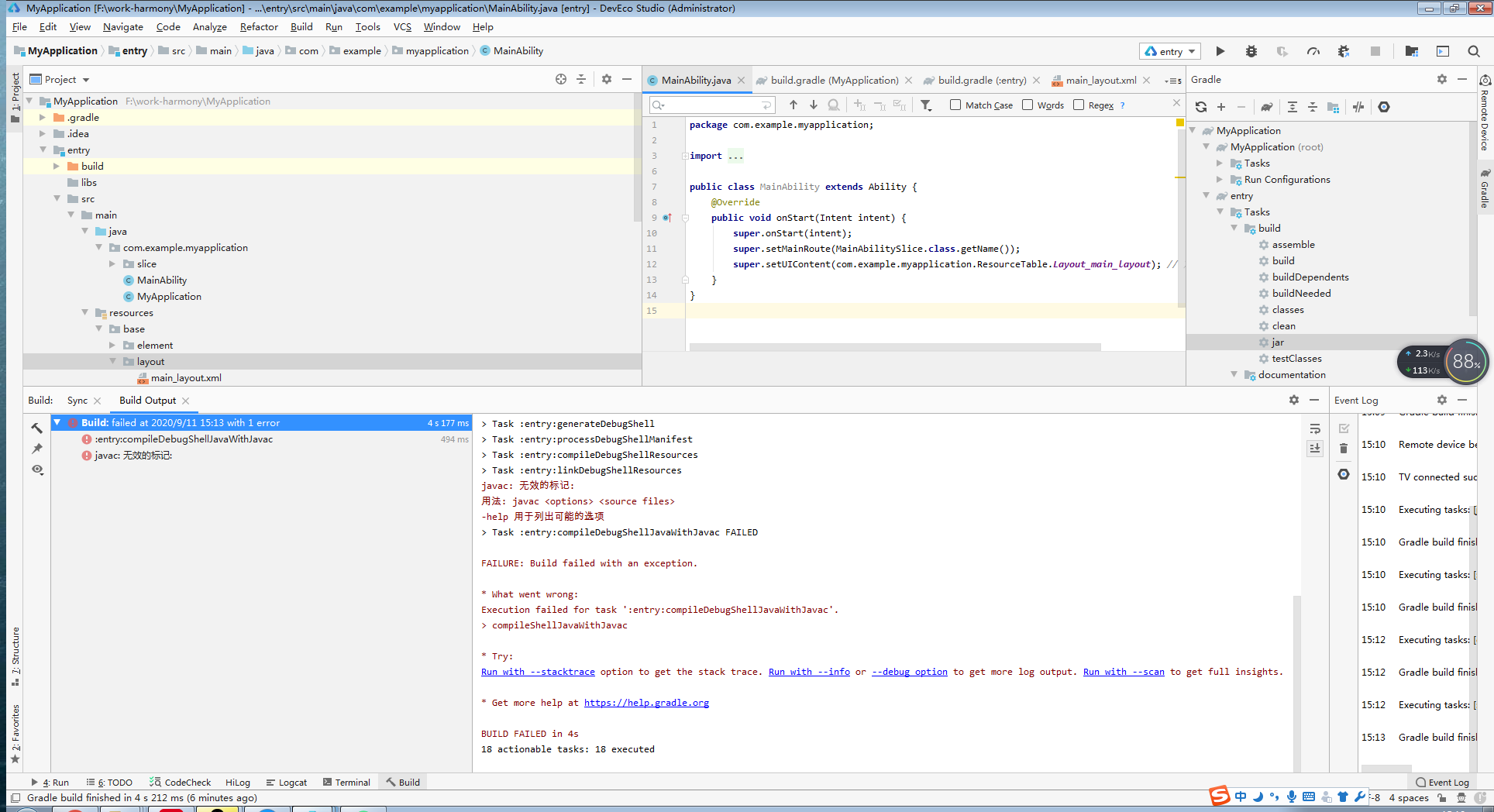Open Logcat tool window
1494x812 pixels.
(287, 783)
